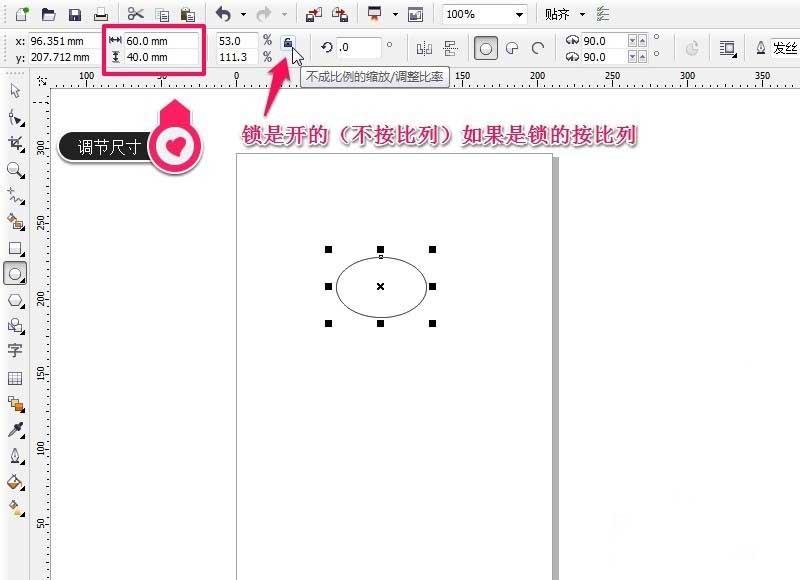Edit the horizontal scale factor 53.0
Screen dimensions: 800x580
[x=237, y=41]
